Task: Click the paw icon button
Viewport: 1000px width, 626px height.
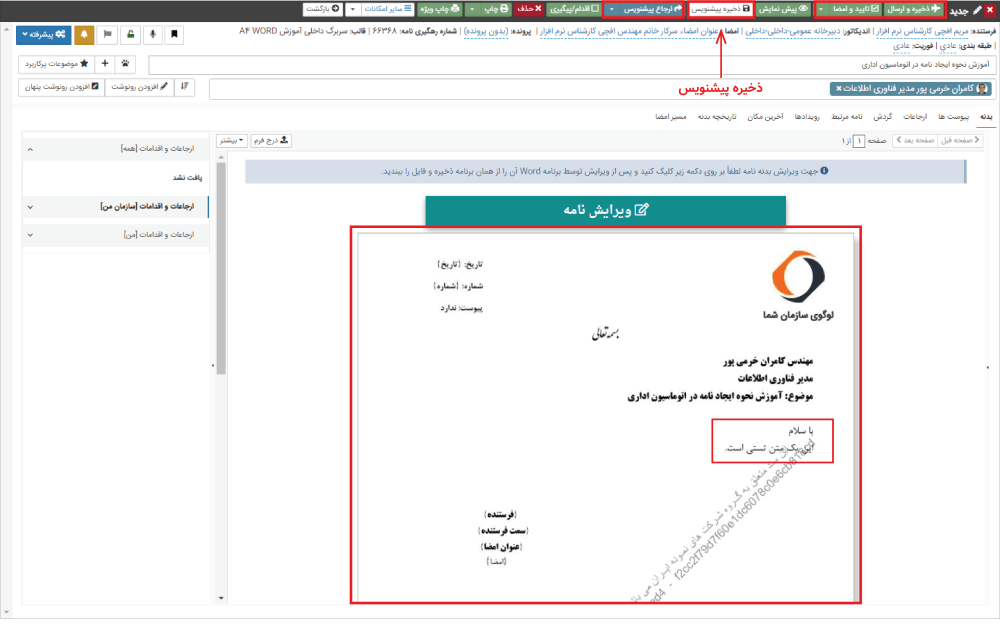Action: coord(126,64)
